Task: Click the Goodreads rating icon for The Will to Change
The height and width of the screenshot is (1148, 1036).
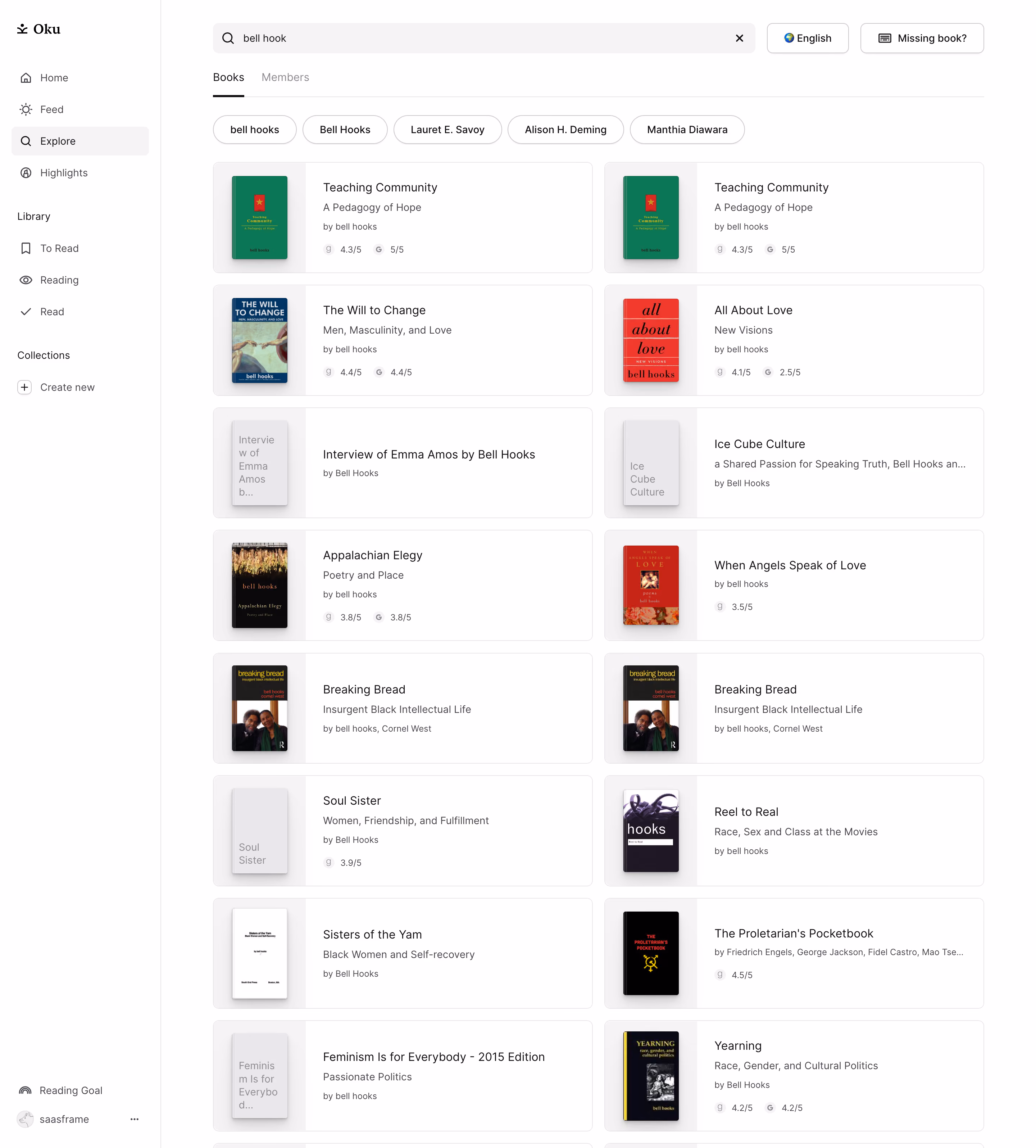Action: (328, 372)
